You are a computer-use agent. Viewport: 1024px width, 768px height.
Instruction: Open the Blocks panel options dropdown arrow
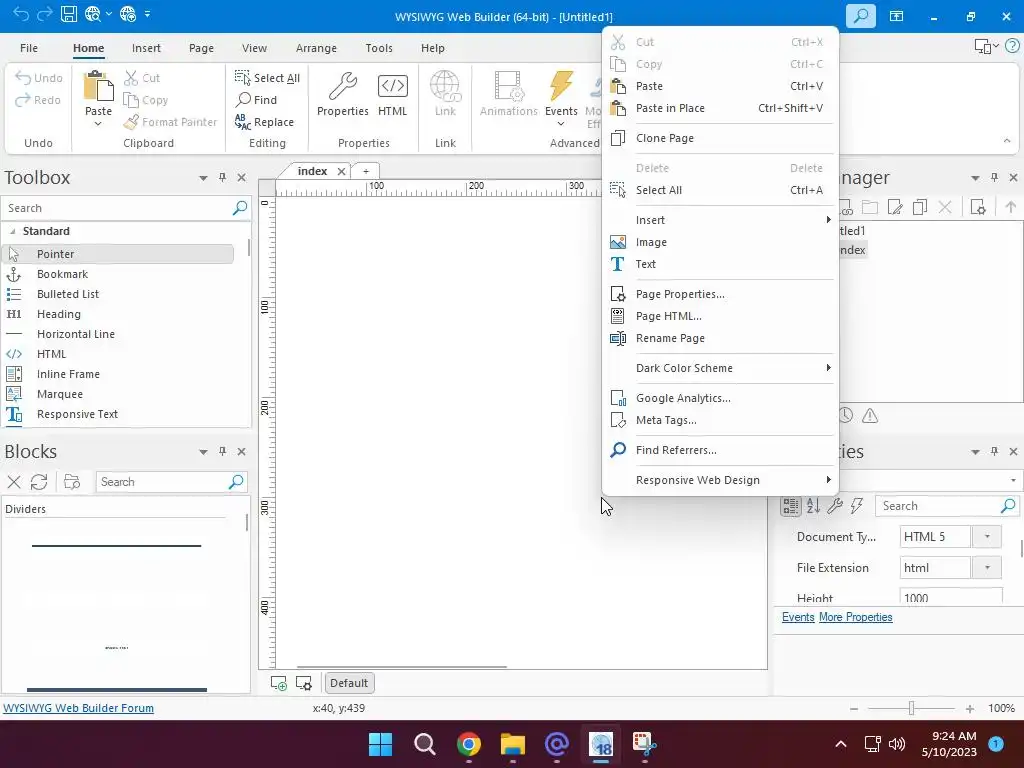[x=203, y=452]
